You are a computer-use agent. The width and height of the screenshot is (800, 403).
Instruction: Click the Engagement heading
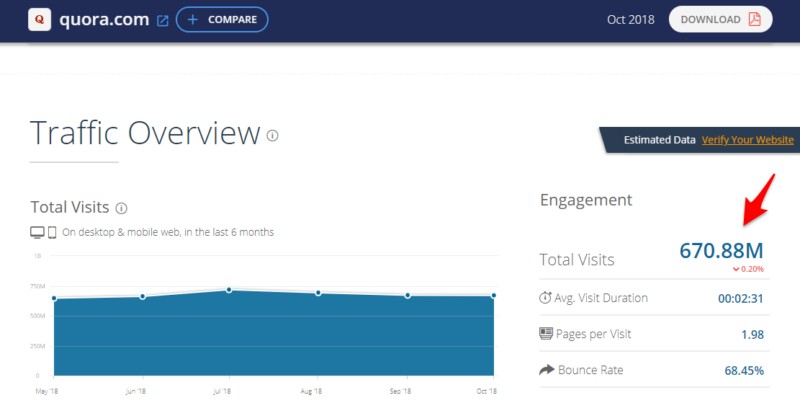click(586, 200)
